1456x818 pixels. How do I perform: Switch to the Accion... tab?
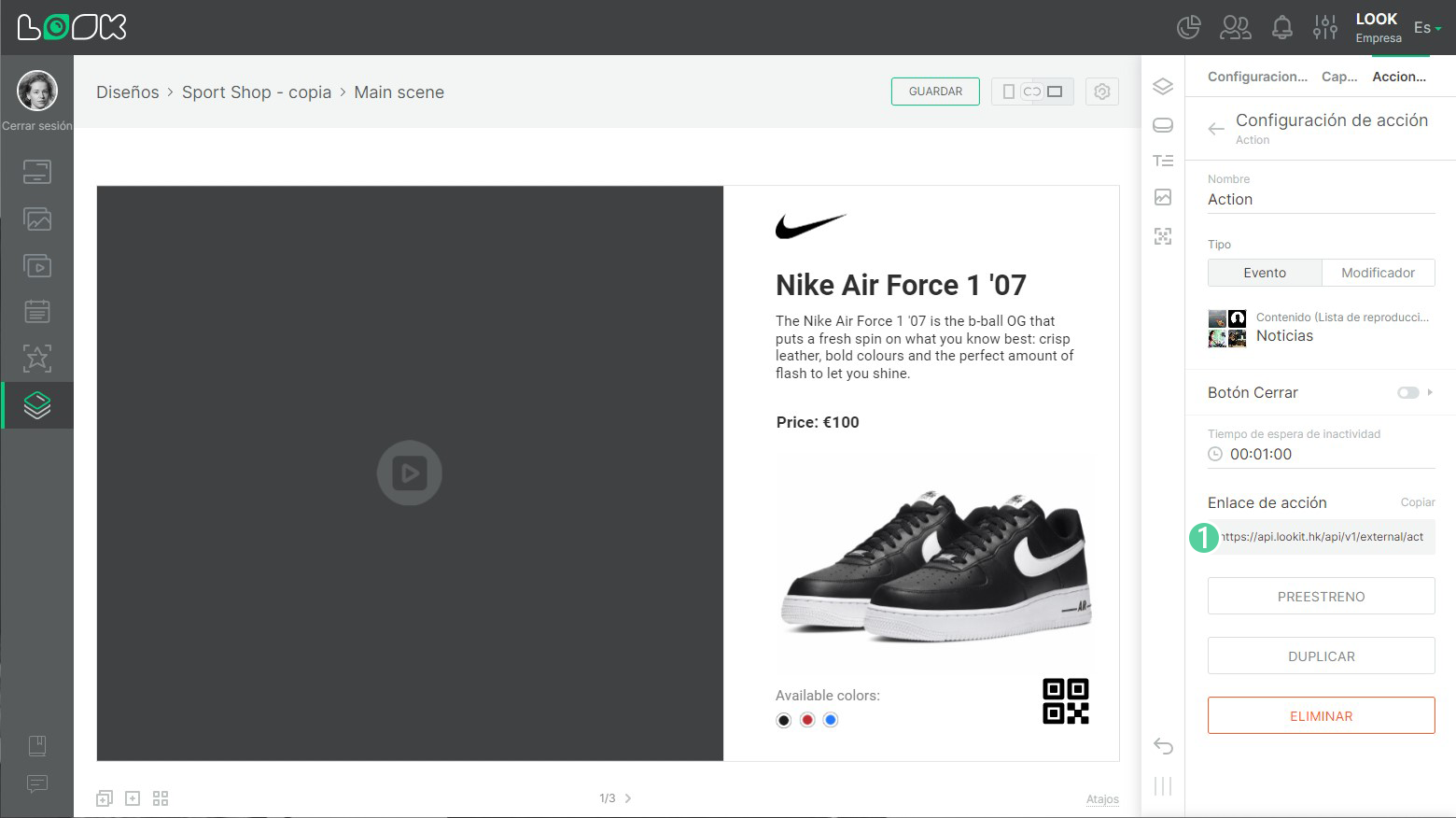(x=1399, y=77)
